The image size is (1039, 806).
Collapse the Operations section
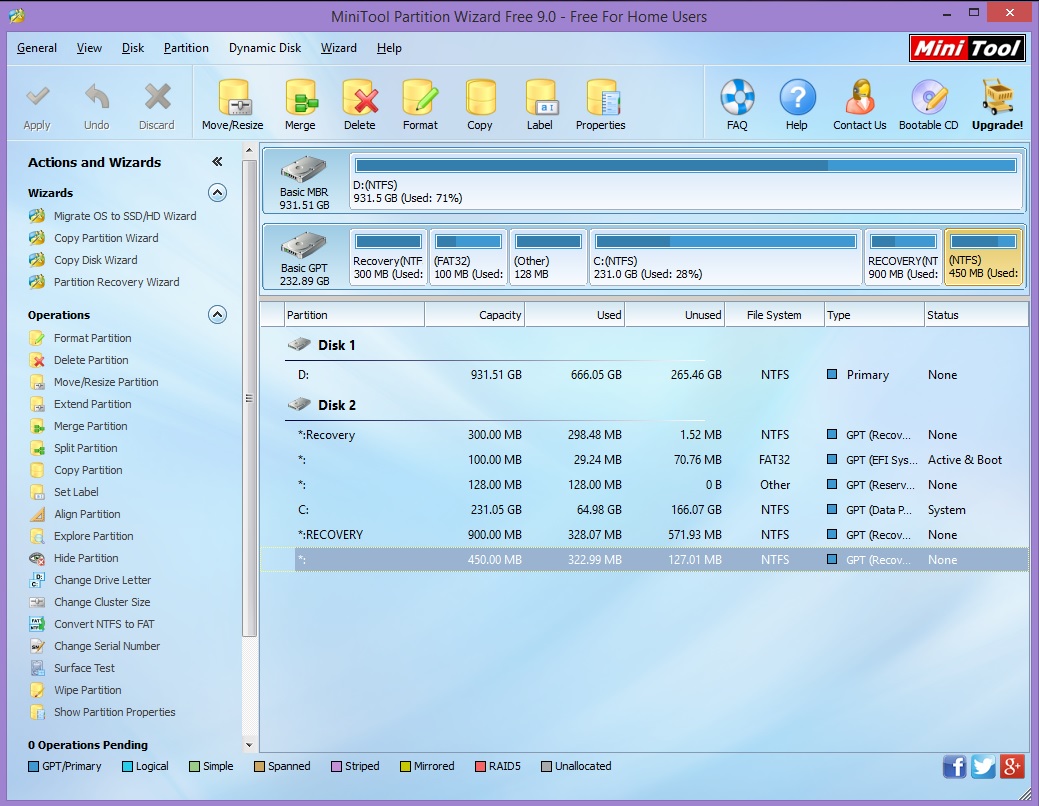(x=217, y=315)
